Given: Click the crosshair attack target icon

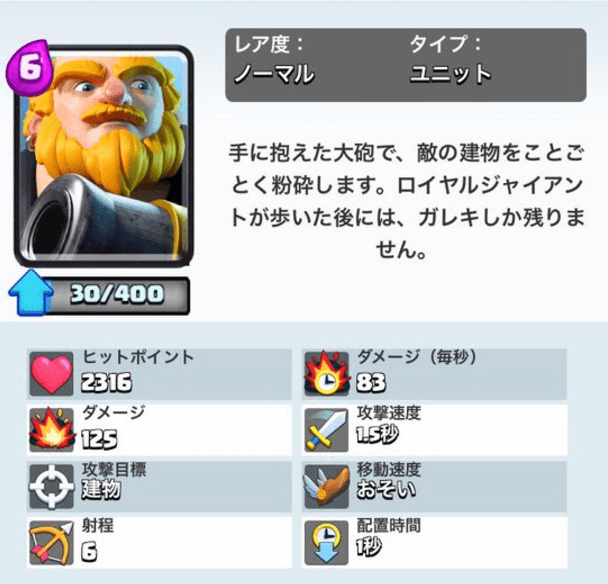Looking at the screenshot, I should [x=52, y=486].
